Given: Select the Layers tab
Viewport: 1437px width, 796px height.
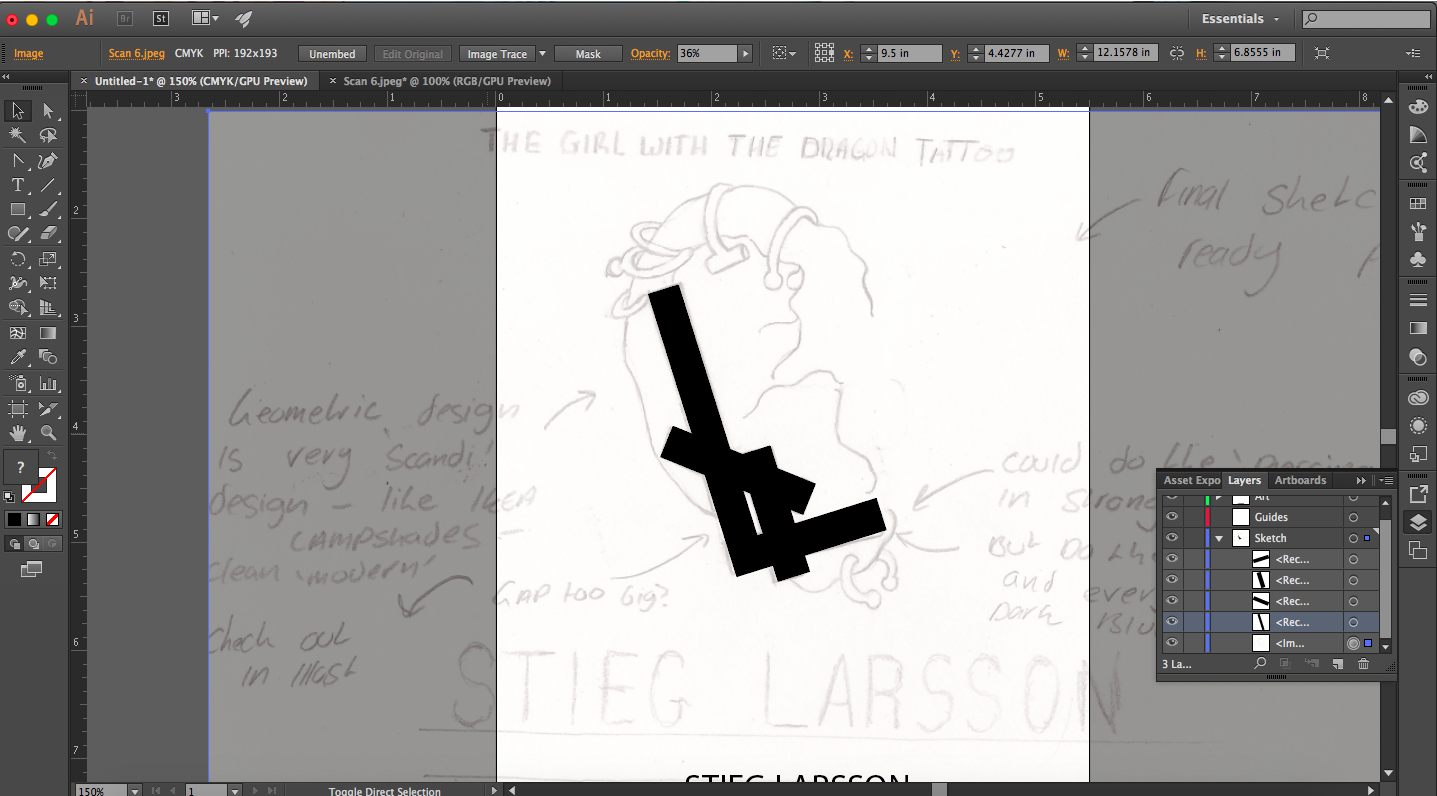Looking at the screenshot, I should [x=1244, y=481].
